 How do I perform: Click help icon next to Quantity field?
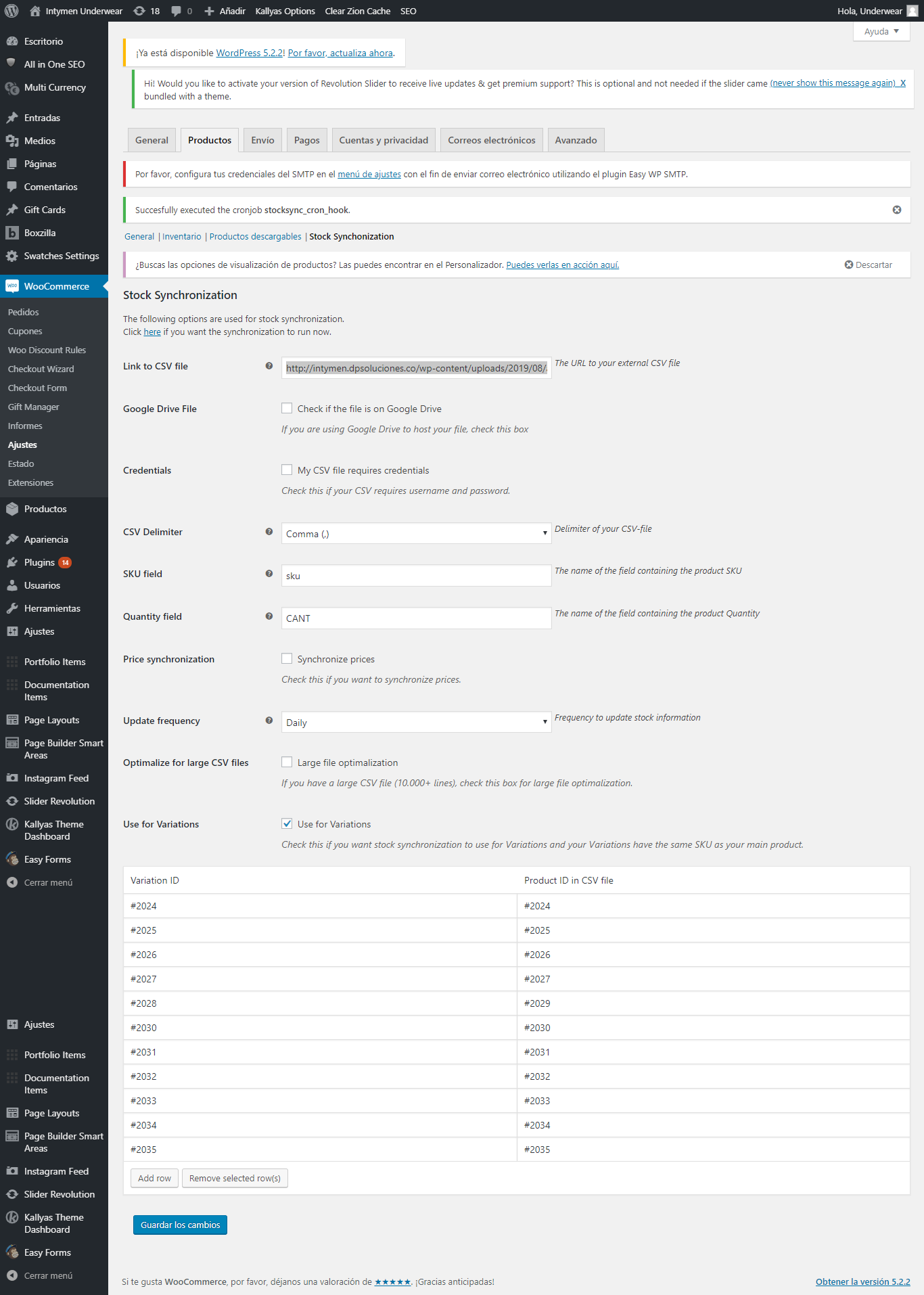coord(269,616)
